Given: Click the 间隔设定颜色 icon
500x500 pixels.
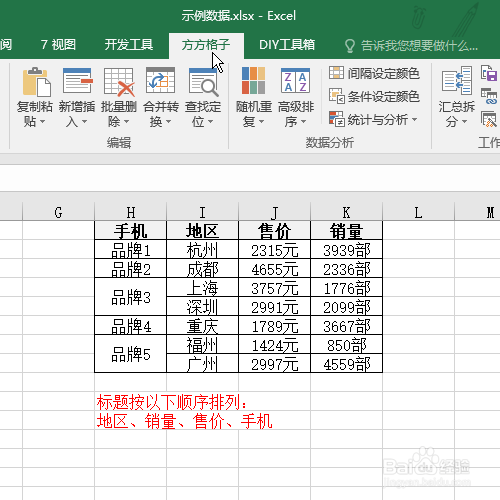Looking at the screenshot, I should (336, 73).
